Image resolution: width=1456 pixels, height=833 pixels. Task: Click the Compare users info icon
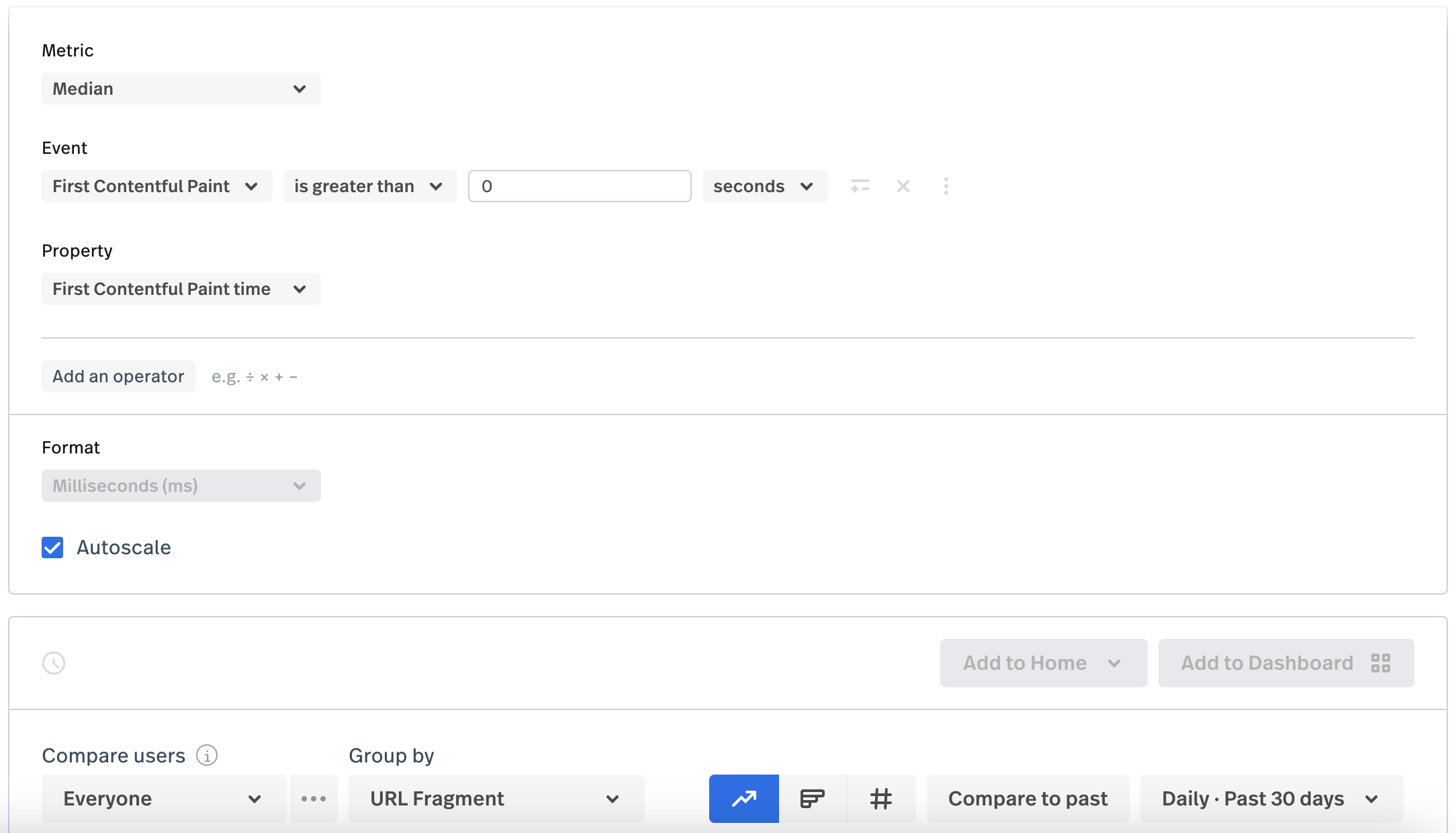(207, 755)
